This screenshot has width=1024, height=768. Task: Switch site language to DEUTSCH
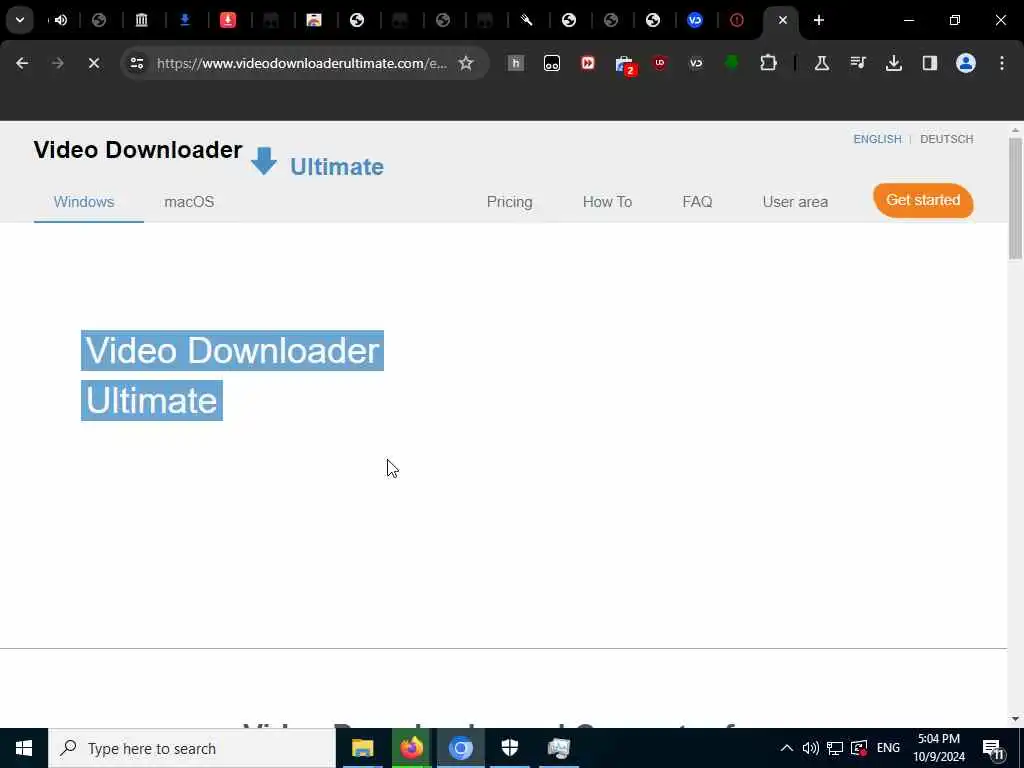[947, 139]
